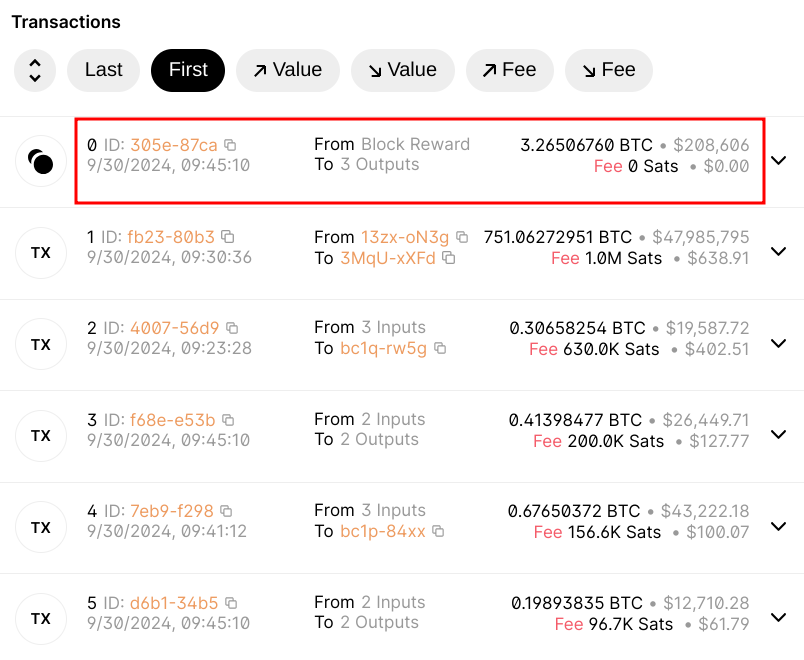This screenshot has width=804, height=660.
Task: Select the First sorting option
Action: [x=187, y=70]
